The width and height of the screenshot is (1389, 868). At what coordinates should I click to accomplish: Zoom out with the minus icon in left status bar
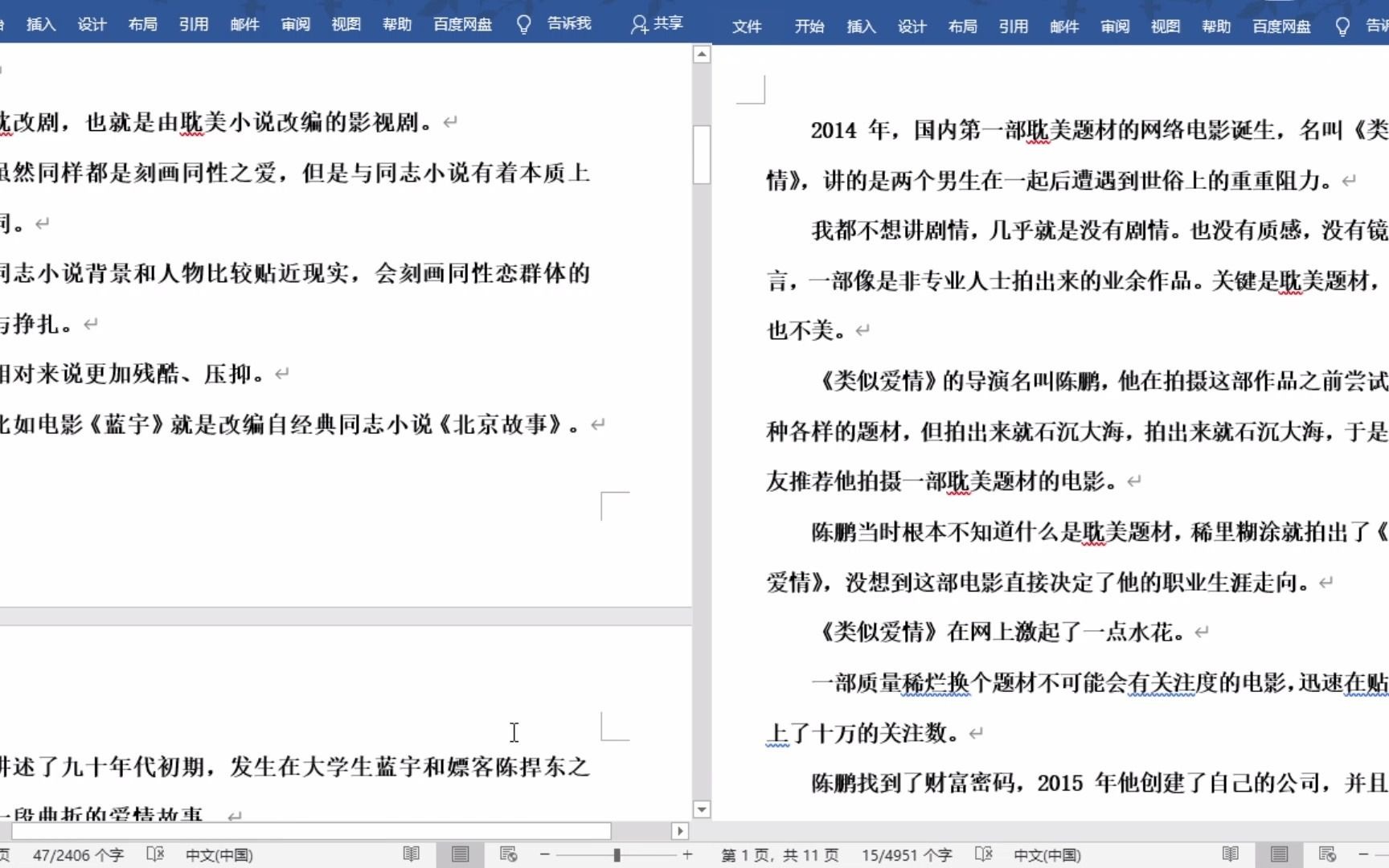(544, 855)
